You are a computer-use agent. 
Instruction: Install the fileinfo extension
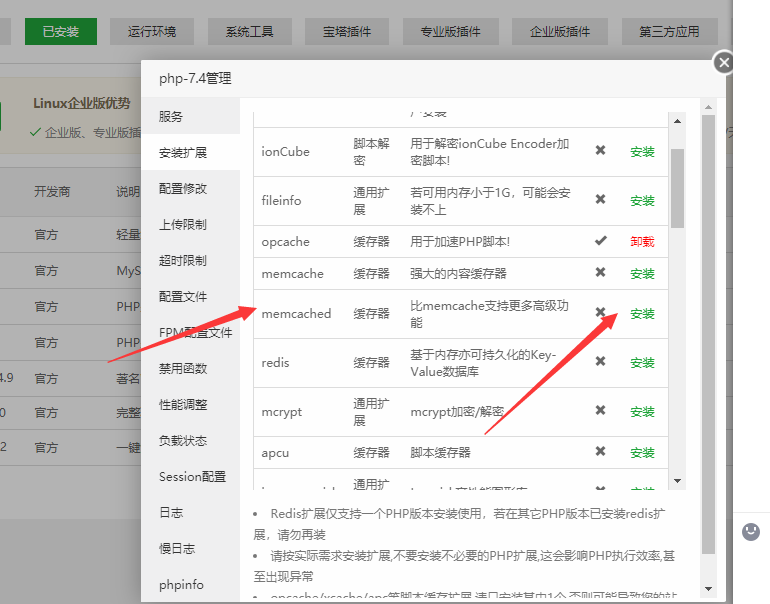[x=642, y=201]
